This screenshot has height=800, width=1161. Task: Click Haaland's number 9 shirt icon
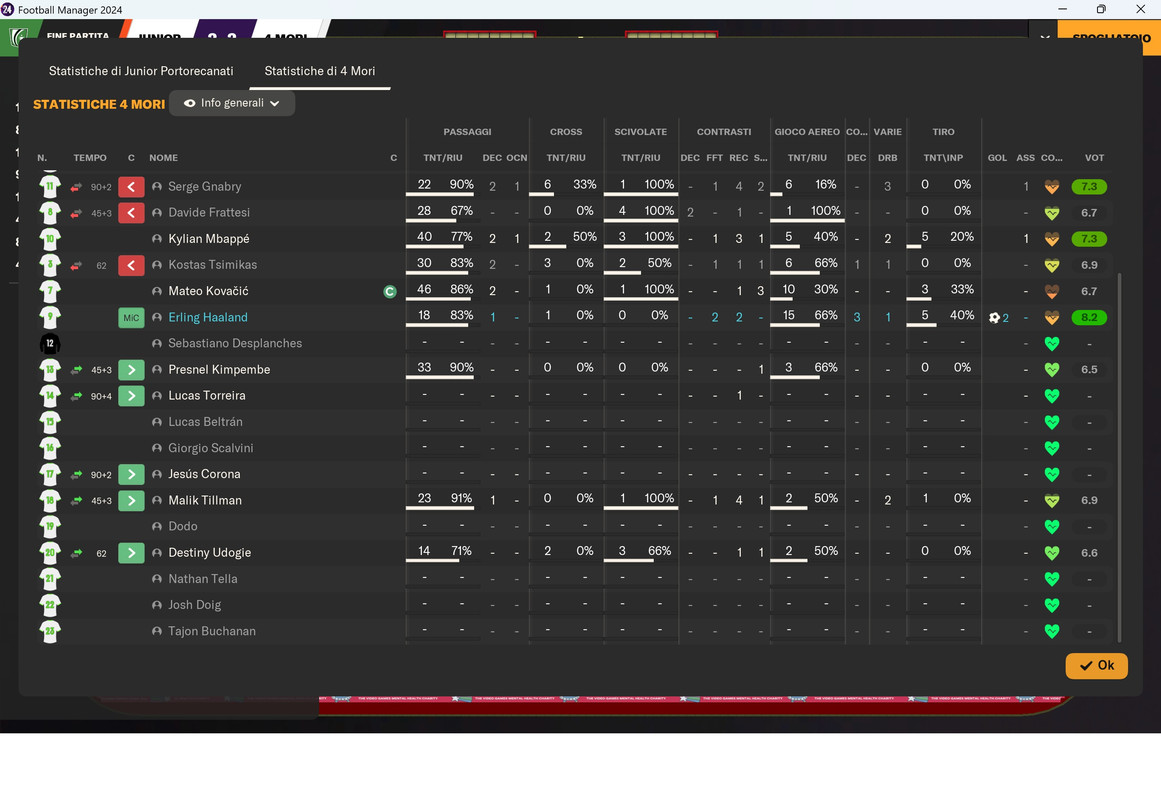50,318
